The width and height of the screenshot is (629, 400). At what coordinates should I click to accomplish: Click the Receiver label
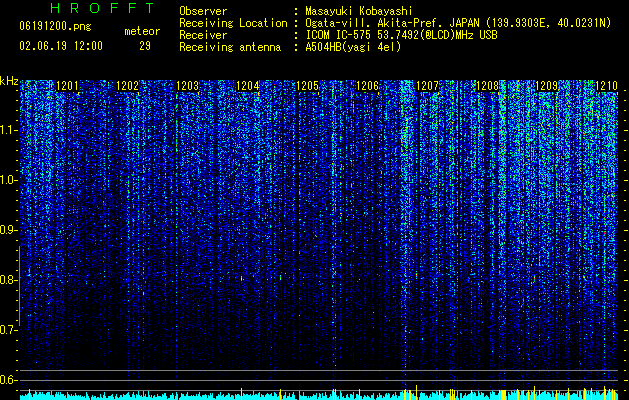[x=203, y=35]
